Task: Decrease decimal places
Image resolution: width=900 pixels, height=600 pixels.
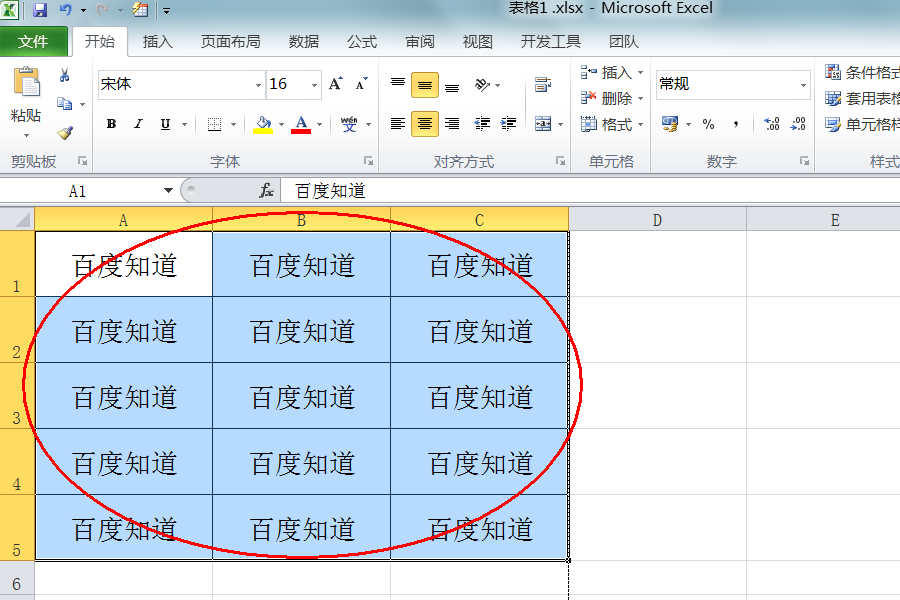Action: pos(798,124)
